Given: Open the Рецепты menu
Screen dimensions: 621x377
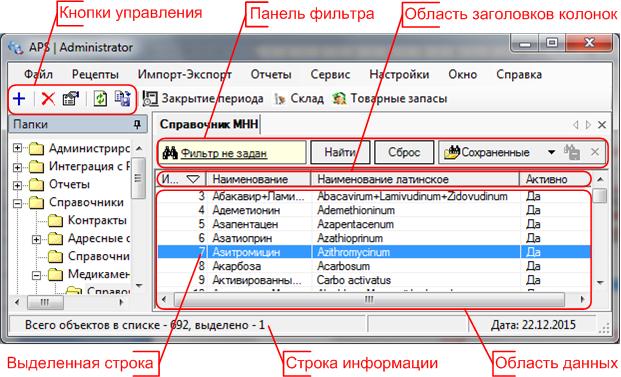Looking at the screenshot, I should [x=95, y=74].
